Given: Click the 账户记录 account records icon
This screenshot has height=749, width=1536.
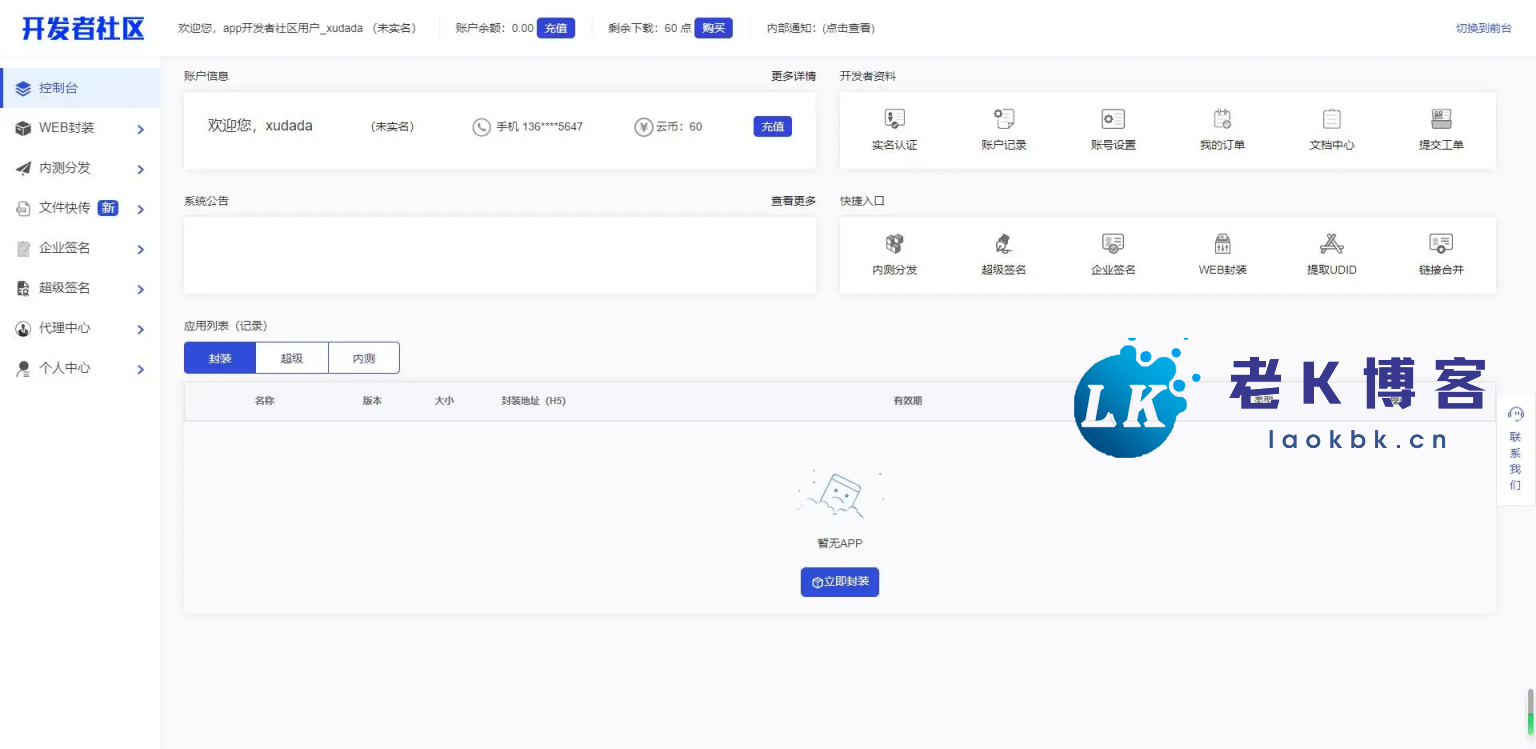Looking at the screenshot, I should 1003,120.
